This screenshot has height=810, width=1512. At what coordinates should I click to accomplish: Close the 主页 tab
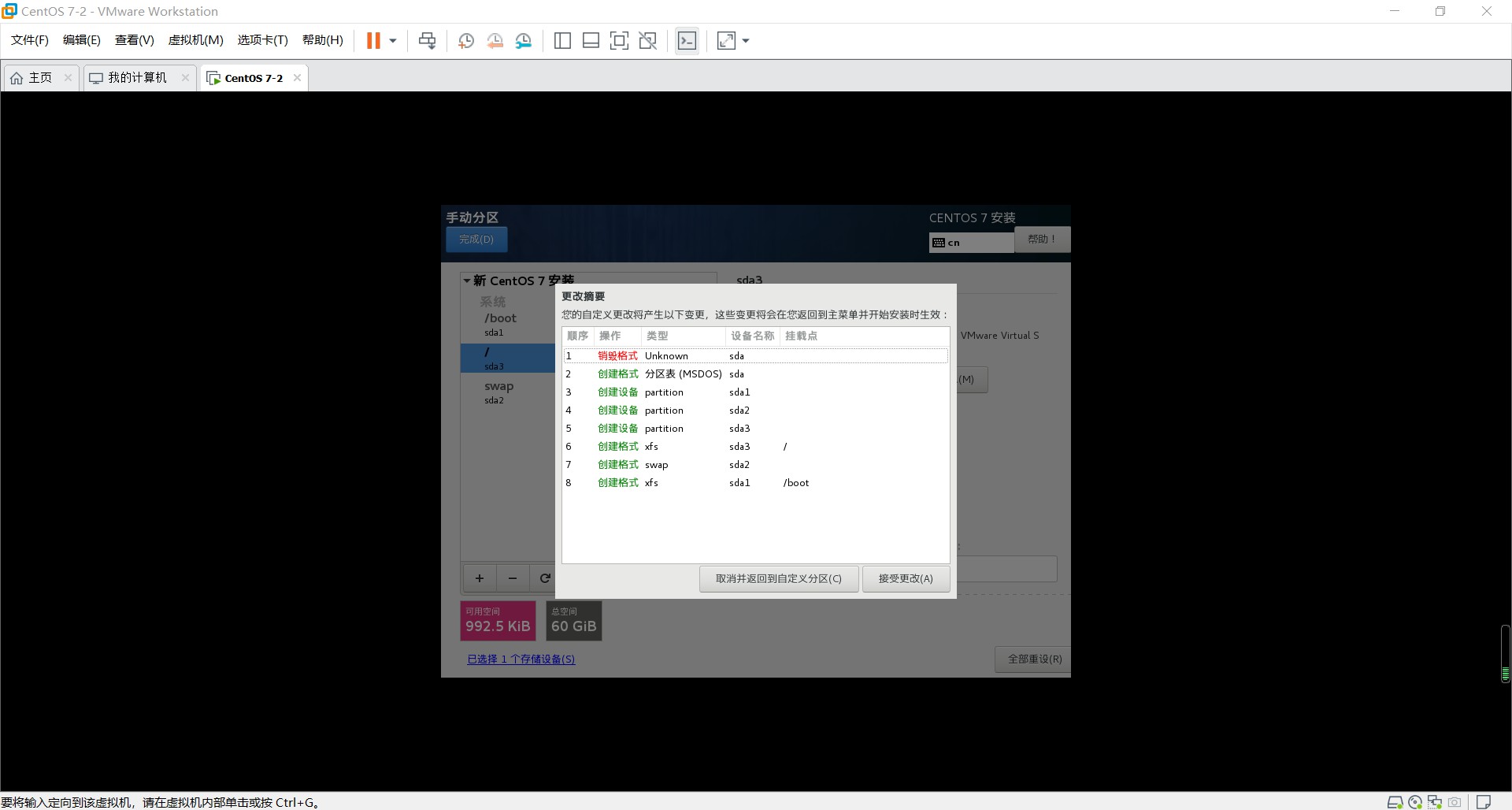[68, 77]
